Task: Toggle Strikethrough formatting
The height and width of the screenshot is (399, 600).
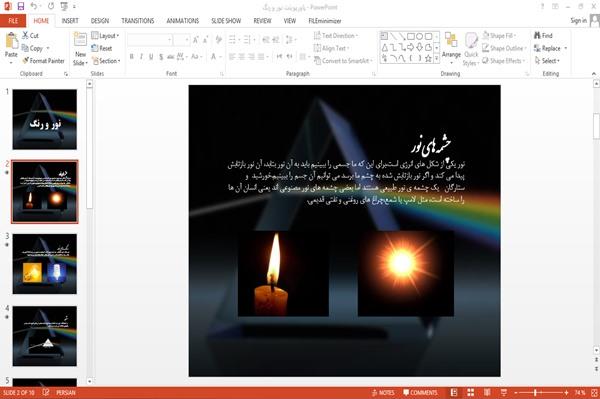Action: 171,57
